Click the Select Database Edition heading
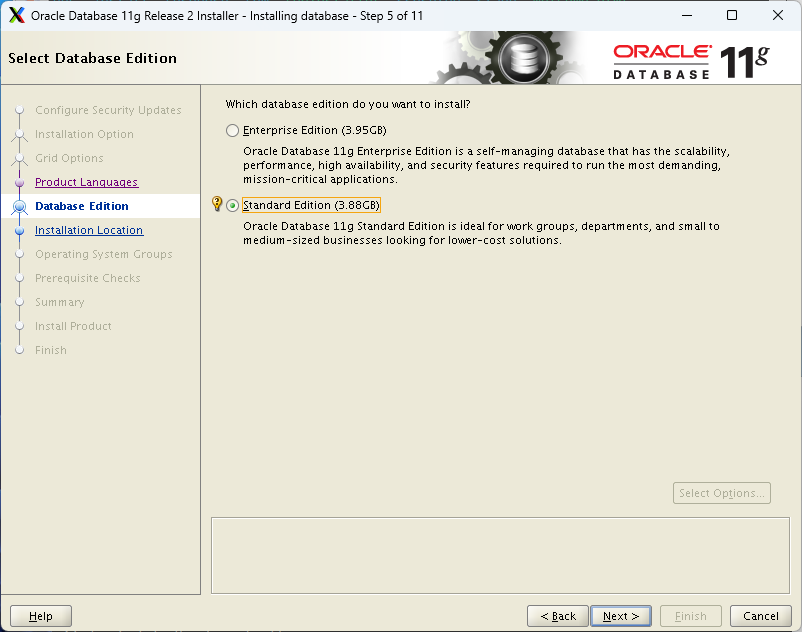Screen dimensions: 802x632 [x=93, y=58]
